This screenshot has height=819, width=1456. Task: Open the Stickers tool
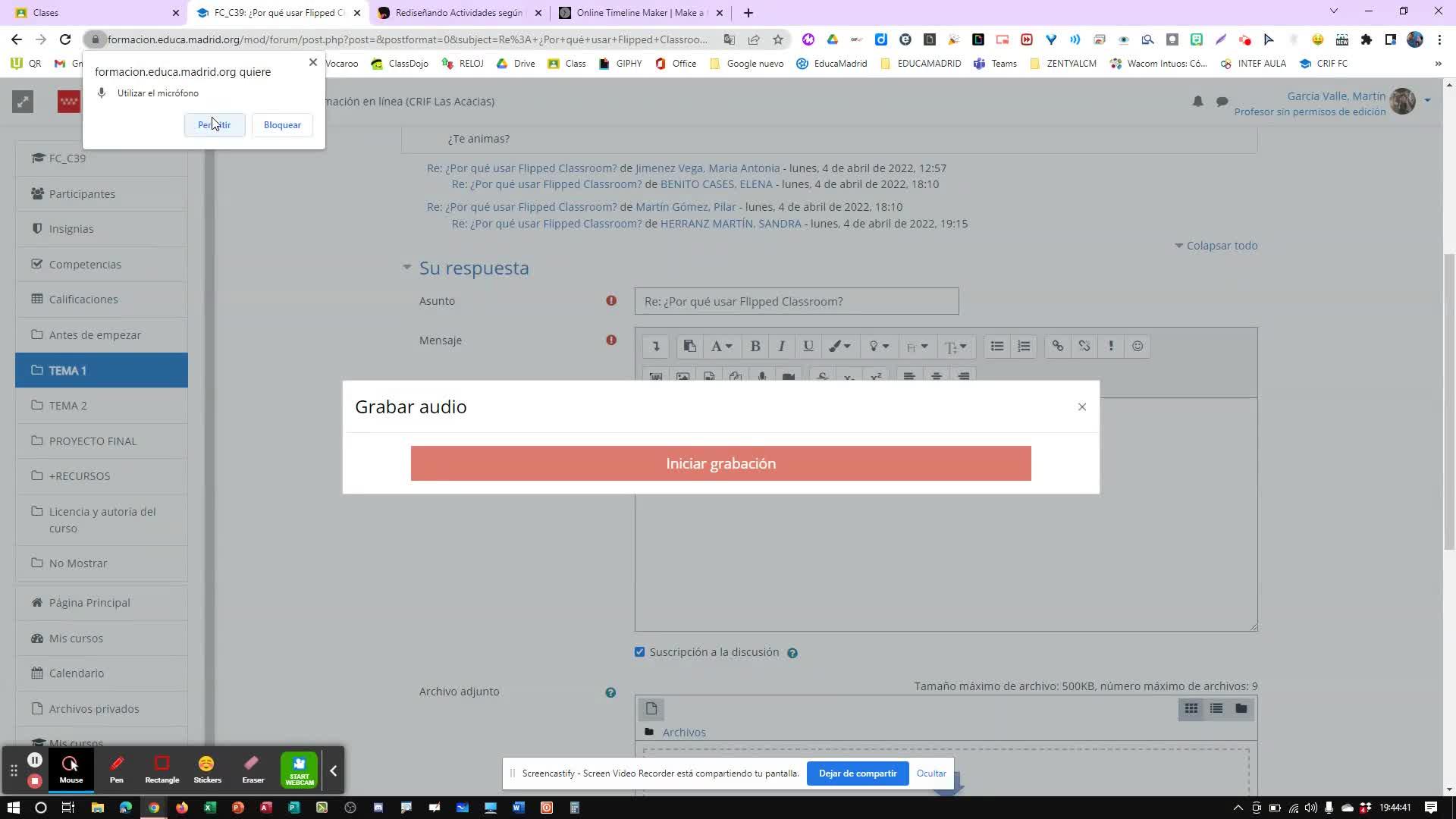[x=207, y=769]
